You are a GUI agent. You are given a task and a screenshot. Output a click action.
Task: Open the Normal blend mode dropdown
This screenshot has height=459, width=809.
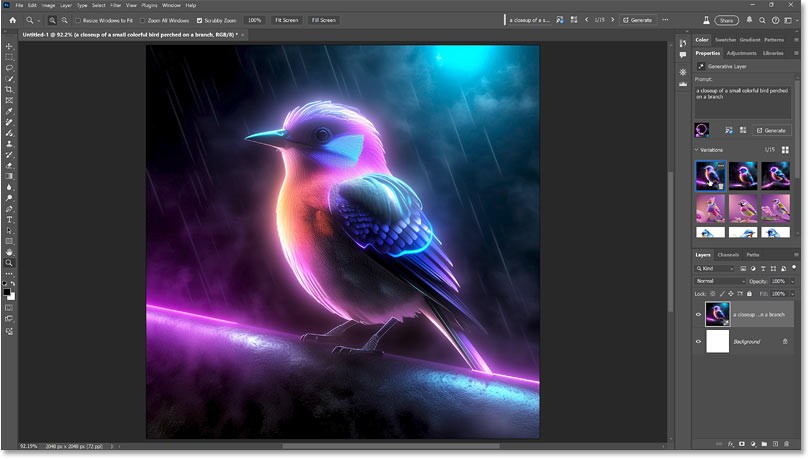(x=719, y=281)
